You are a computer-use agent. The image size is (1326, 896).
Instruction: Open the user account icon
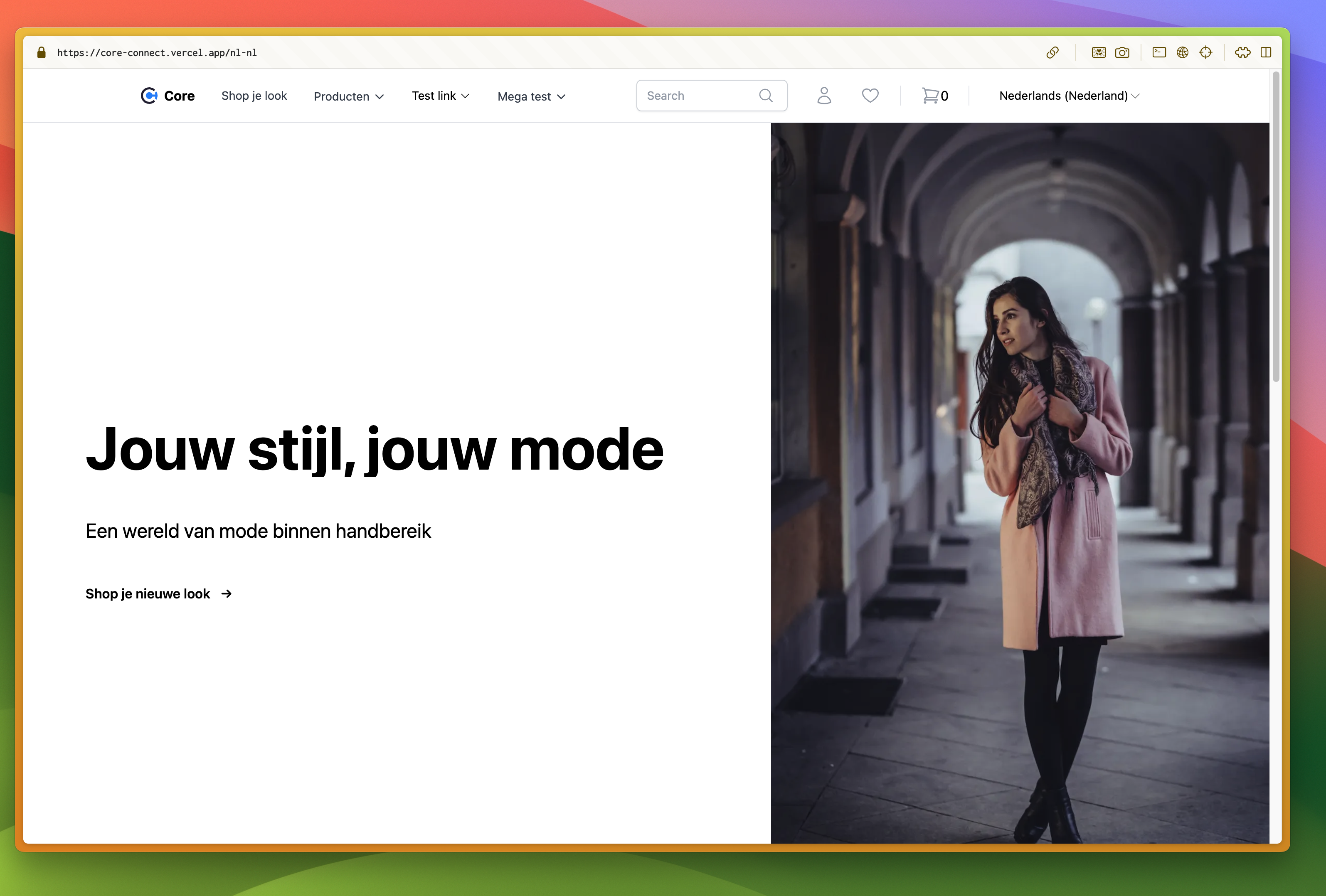coord(824,95)
